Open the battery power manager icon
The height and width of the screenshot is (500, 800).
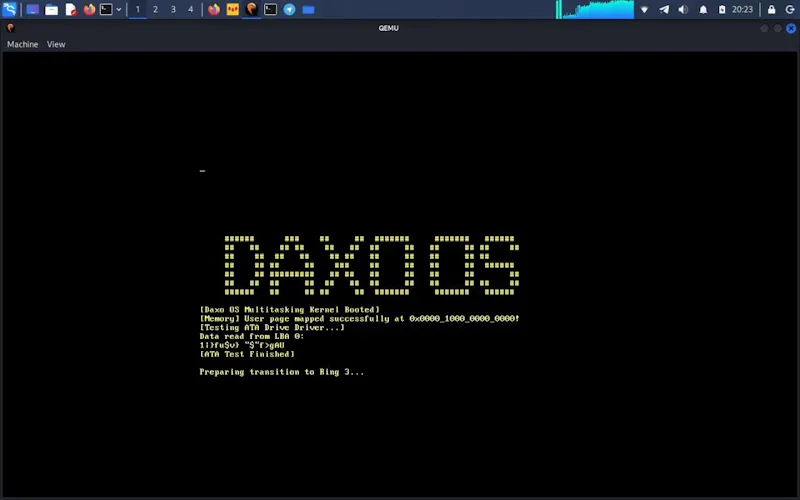(722, 9)
